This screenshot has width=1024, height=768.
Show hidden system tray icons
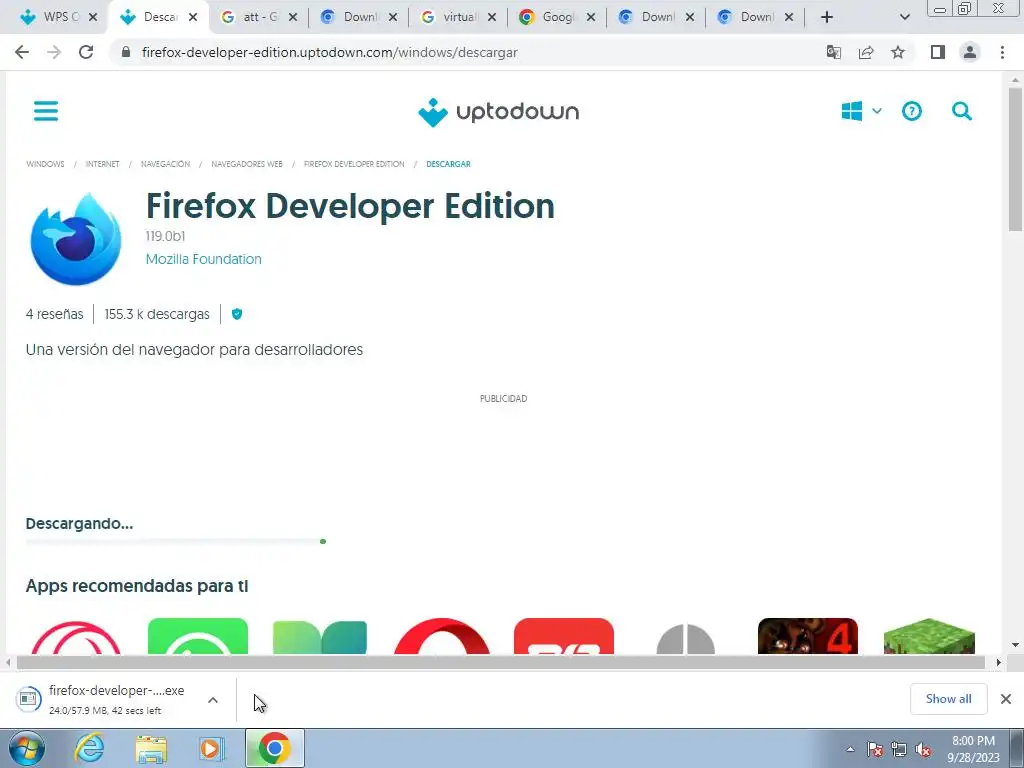[850, 749]
